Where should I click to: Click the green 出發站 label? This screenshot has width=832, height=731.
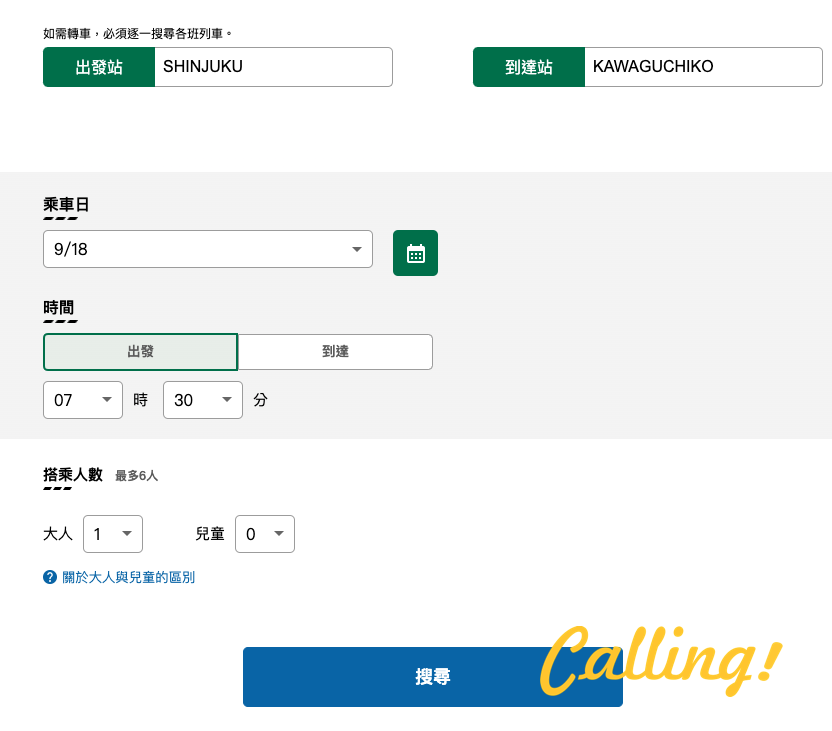point(99,67)
